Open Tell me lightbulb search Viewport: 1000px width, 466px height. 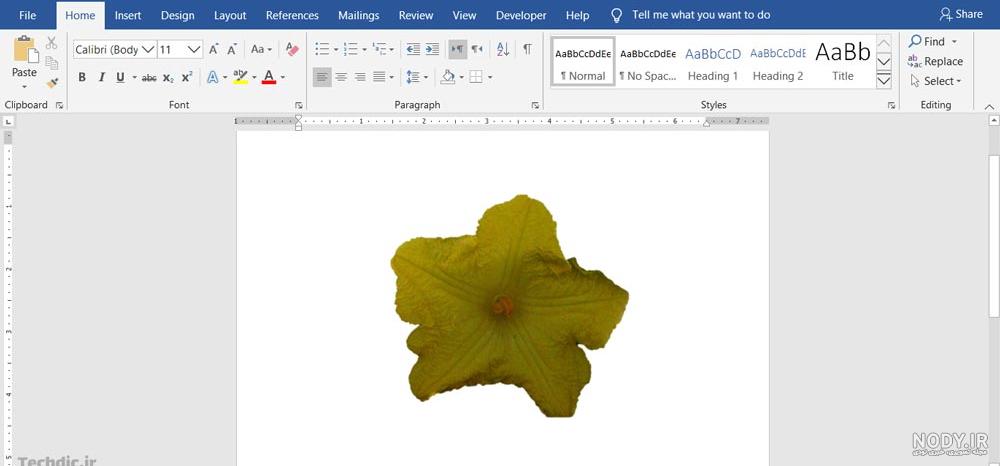coord(616,15)
